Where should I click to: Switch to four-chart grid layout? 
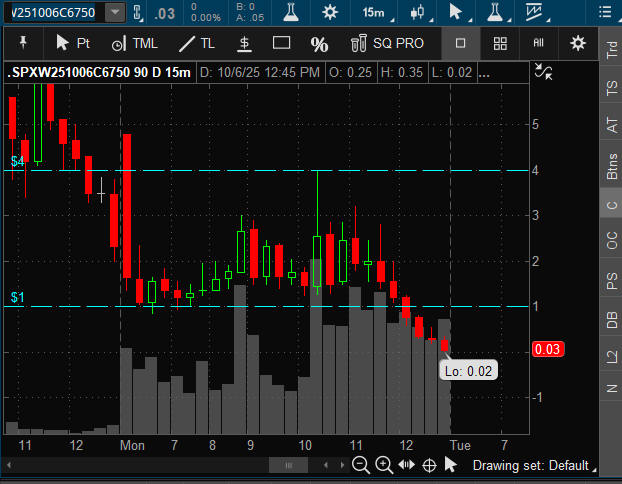[500, 43]
